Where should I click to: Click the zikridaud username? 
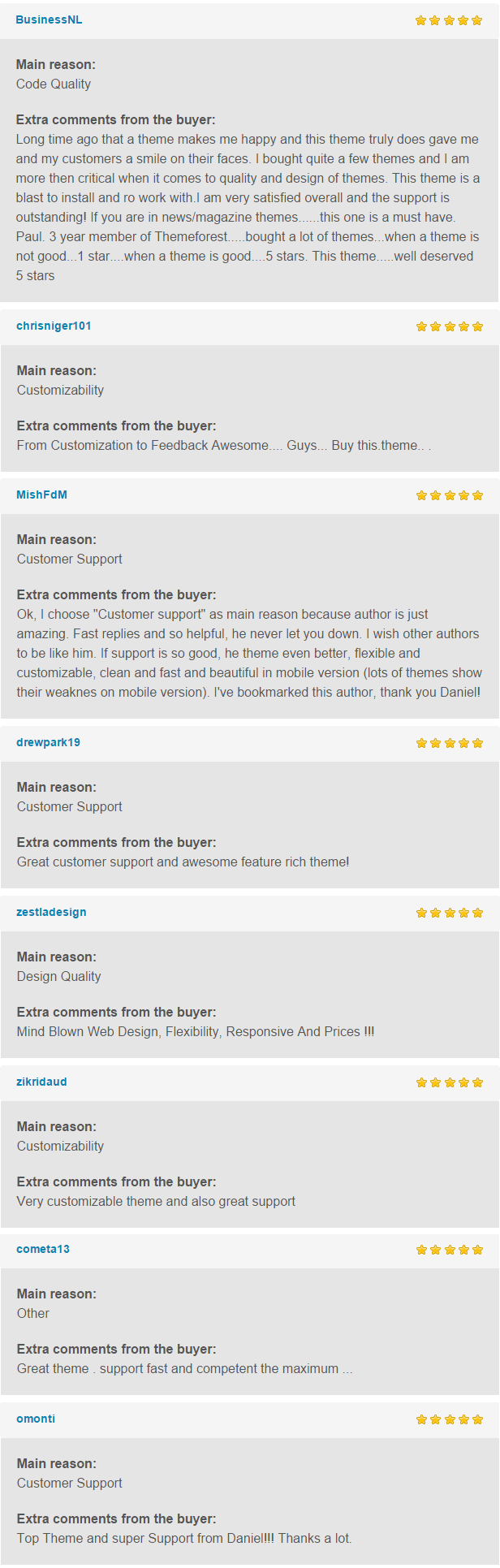(41, 1082)
